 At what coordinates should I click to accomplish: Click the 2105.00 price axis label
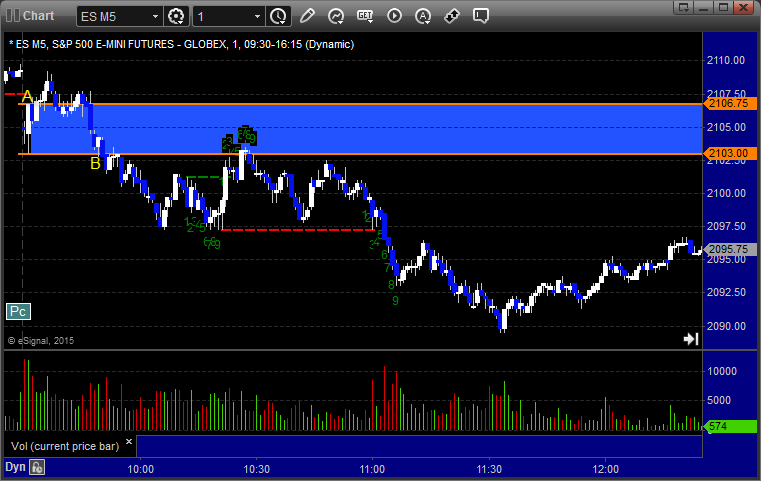[726, 127]
